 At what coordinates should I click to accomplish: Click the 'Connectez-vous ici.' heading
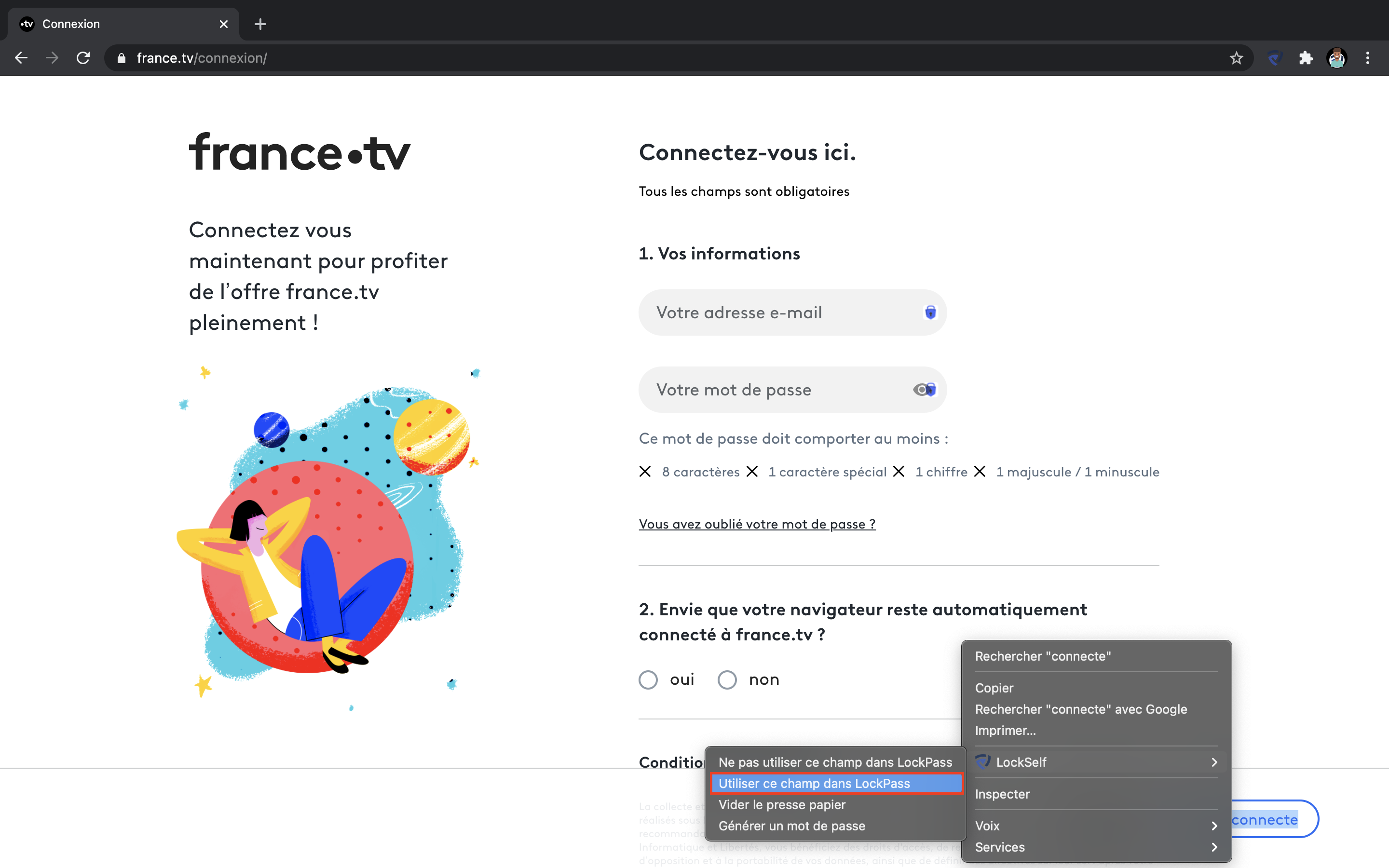[747, 153]
